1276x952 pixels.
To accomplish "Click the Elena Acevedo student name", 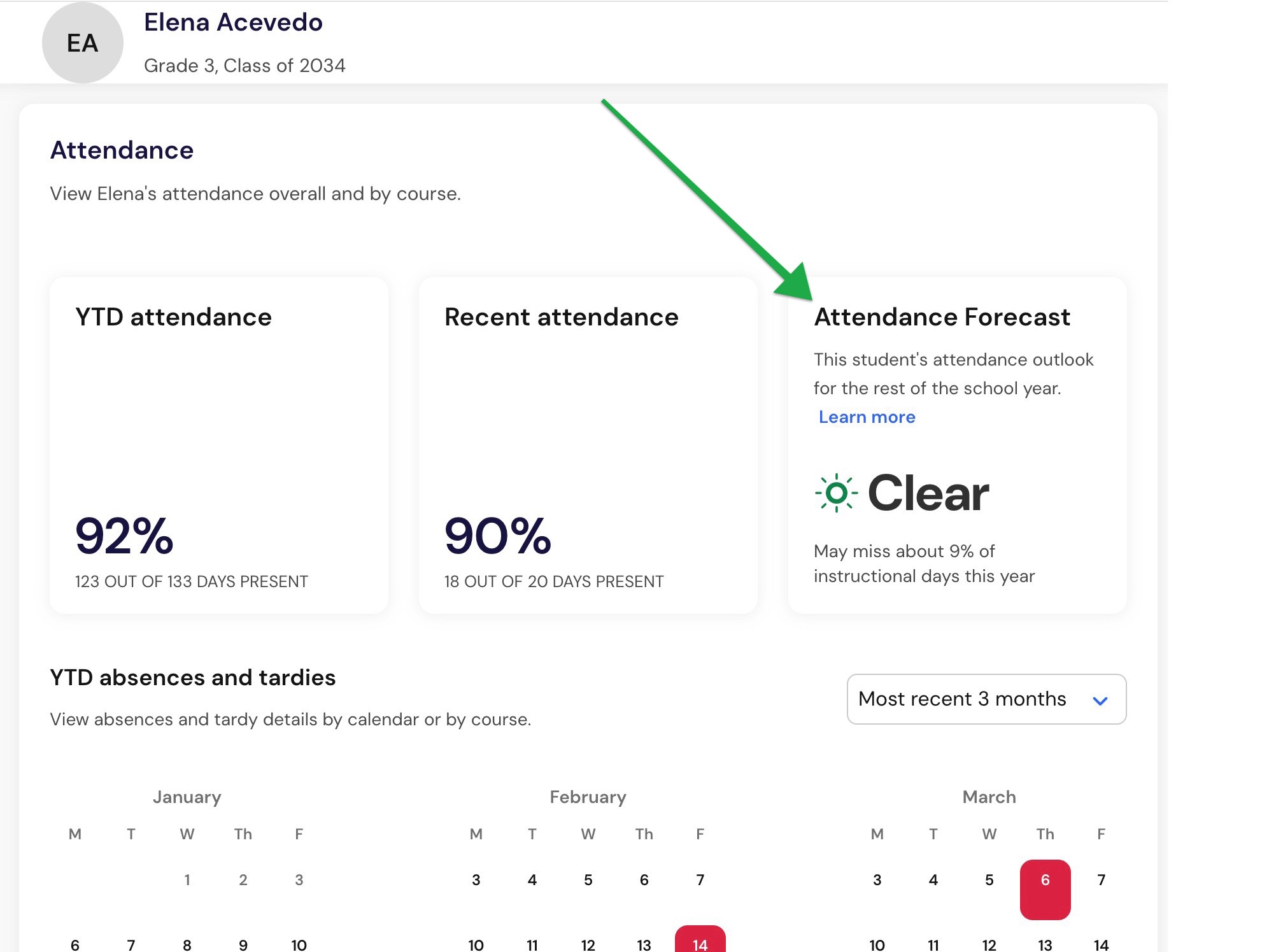I will (233, 22).
